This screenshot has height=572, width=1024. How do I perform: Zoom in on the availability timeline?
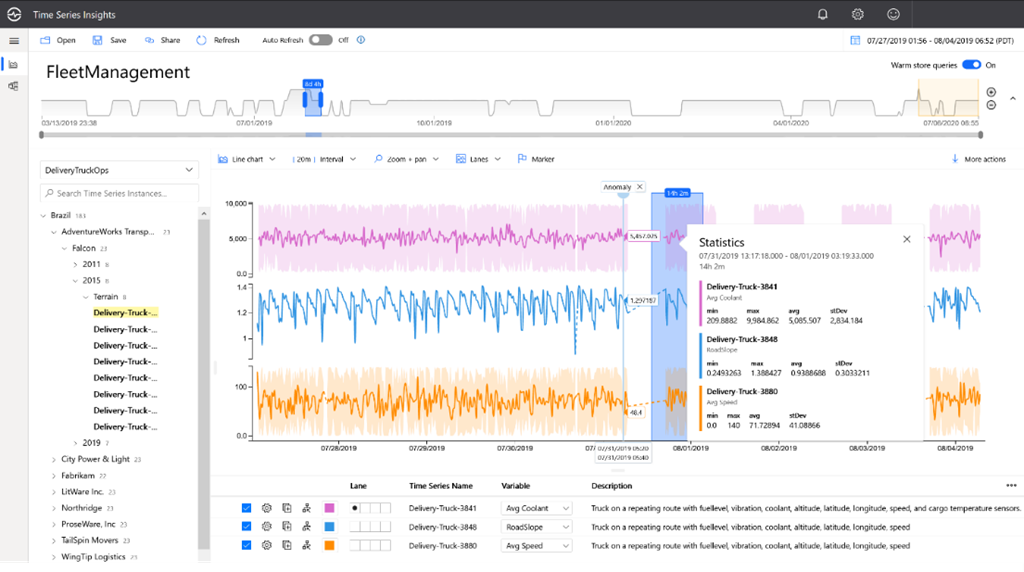991,92
